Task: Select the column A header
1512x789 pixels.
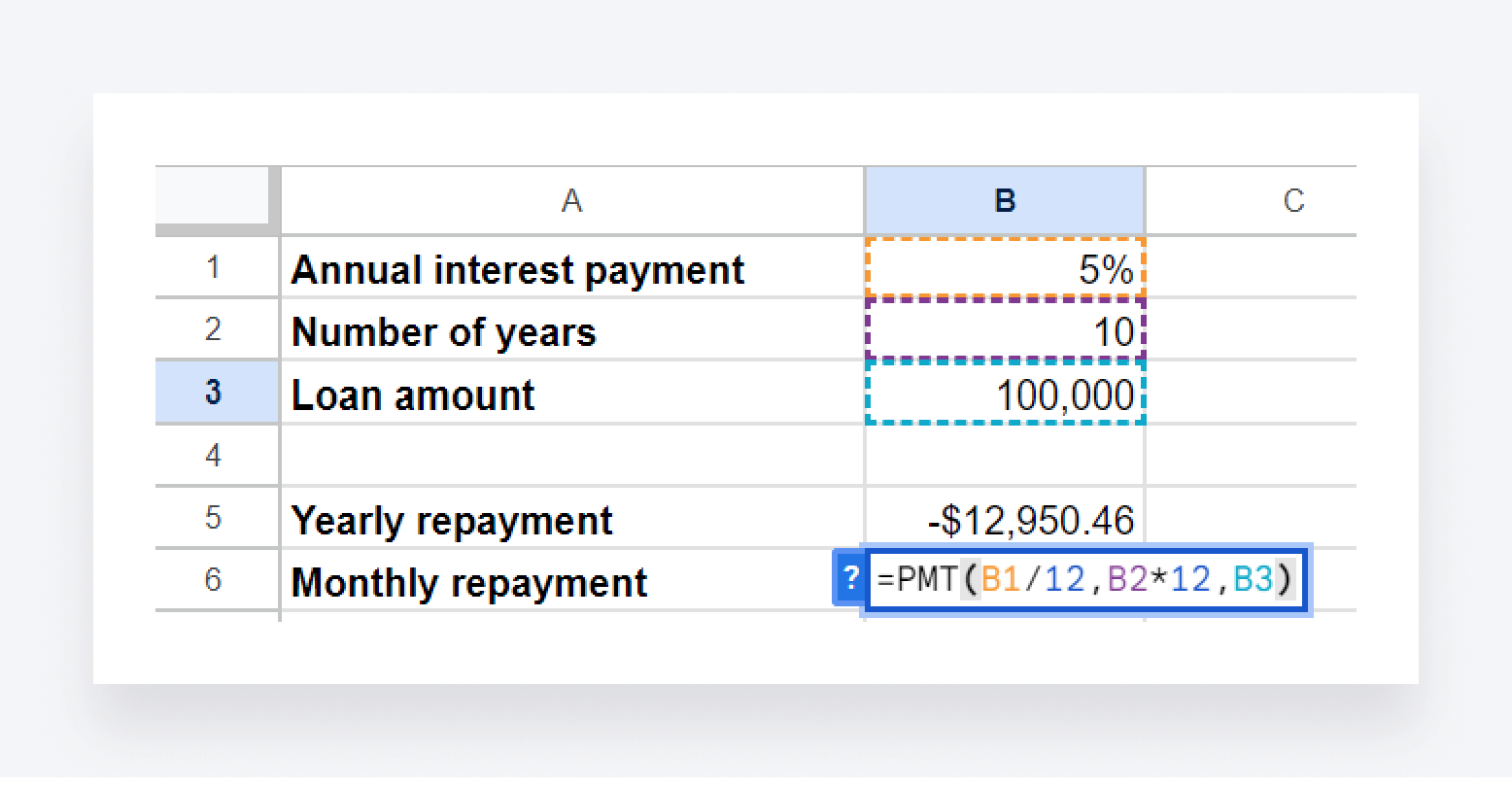Action: pos(571,200)
